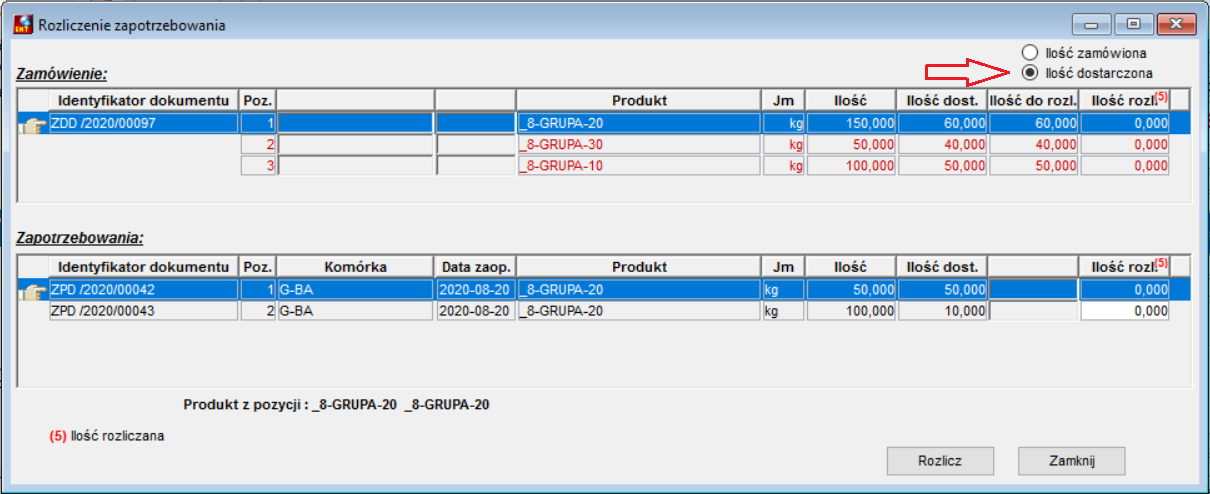Click 'Identyfikator dokumentu' header in the Zamówienie table
The image size is (1210, 494).
pos(143,100)
